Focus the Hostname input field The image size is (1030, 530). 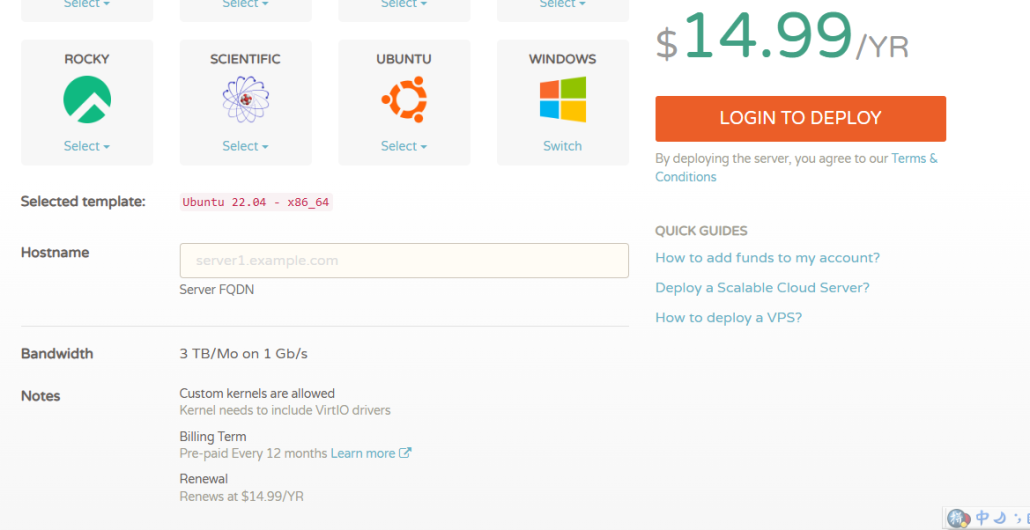(404, 260)
